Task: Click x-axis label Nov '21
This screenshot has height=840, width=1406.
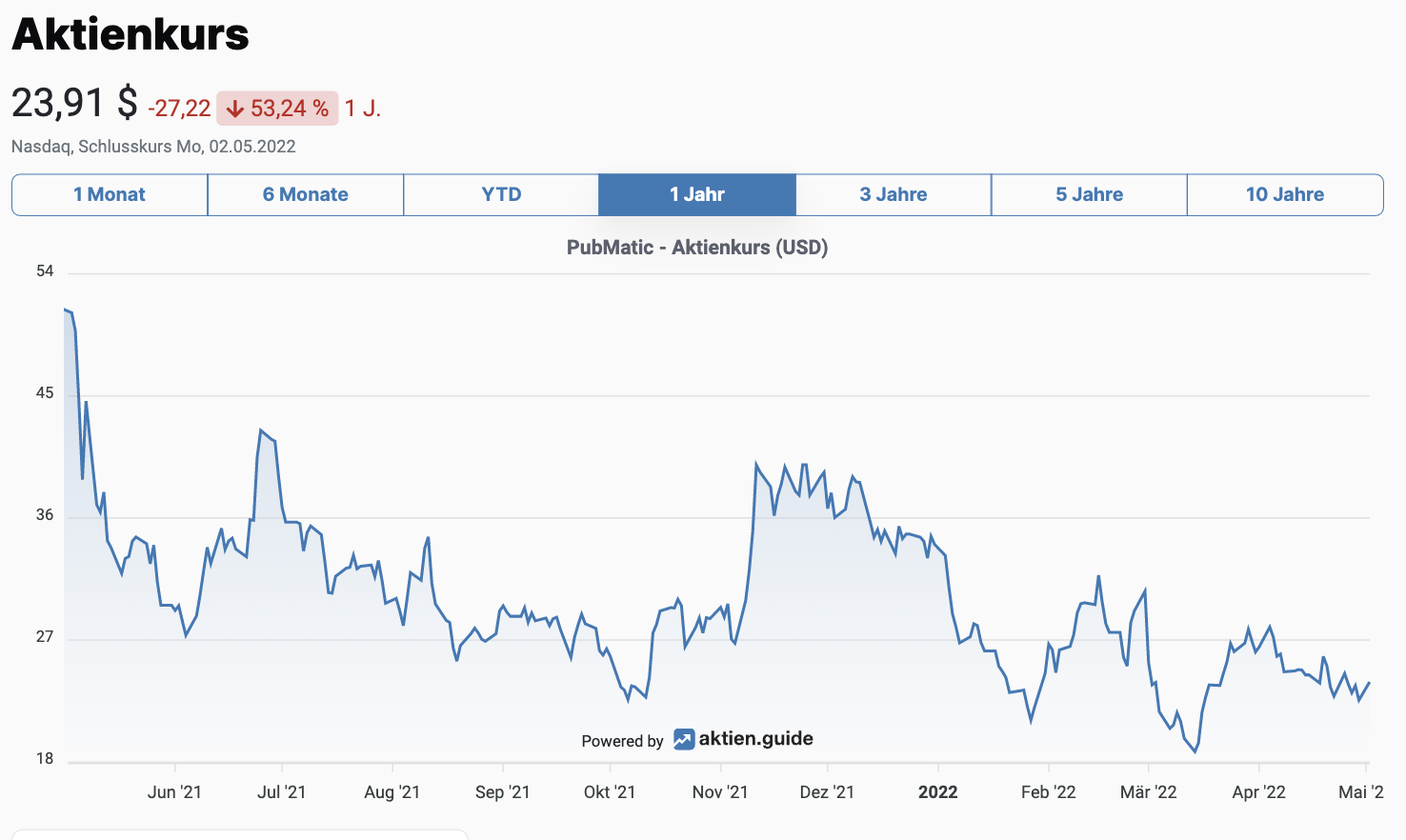Action: pos(720,792)
